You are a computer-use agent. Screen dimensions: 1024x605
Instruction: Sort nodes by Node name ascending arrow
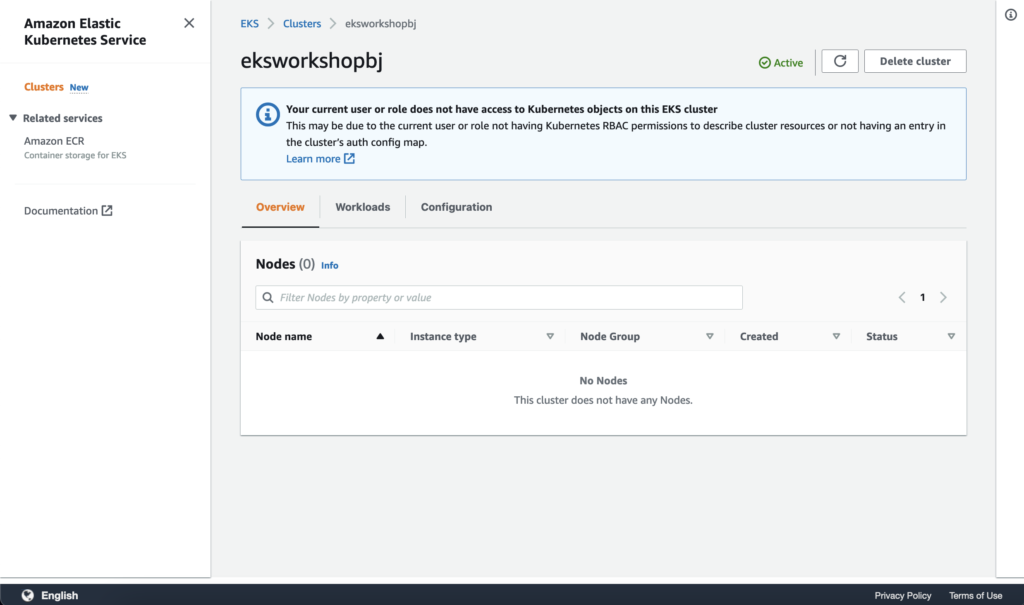(x=380, y=336)
